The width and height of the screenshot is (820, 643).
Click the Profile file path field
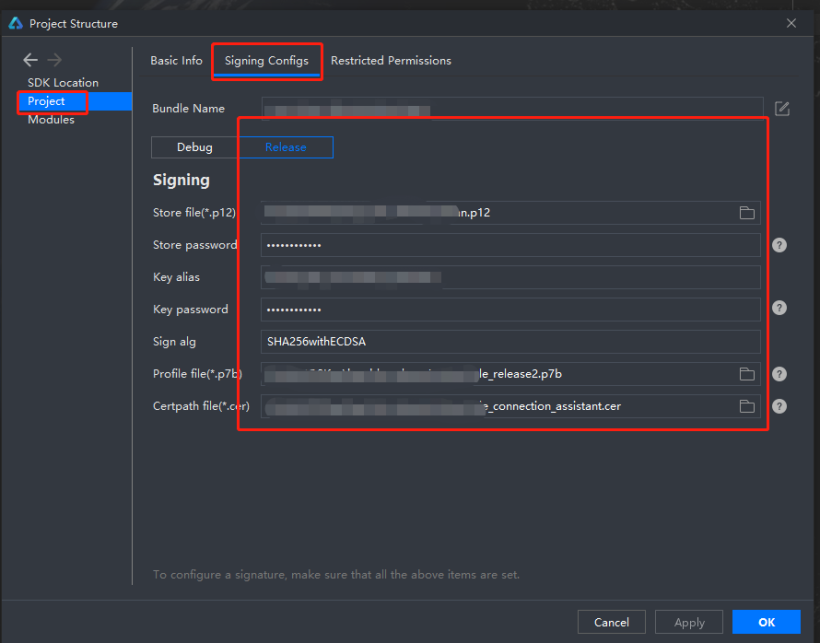pos(510,374)
